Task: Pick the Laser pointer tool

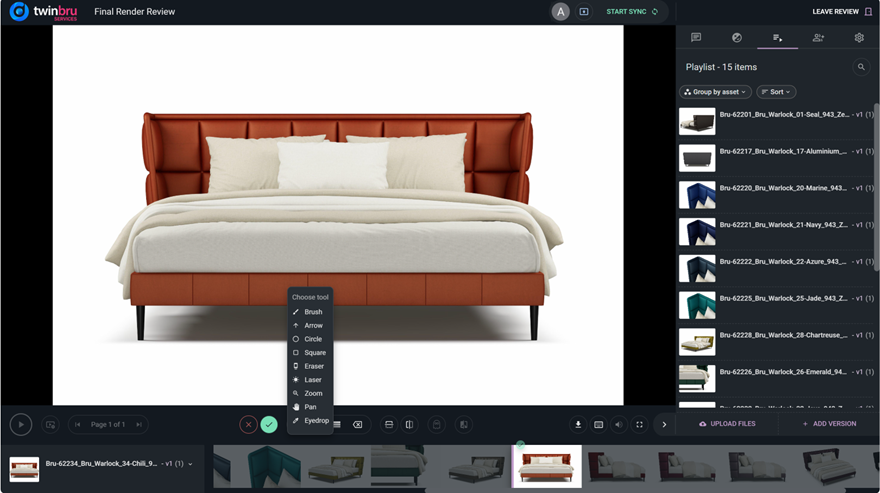Action: [x=310, y=380]
